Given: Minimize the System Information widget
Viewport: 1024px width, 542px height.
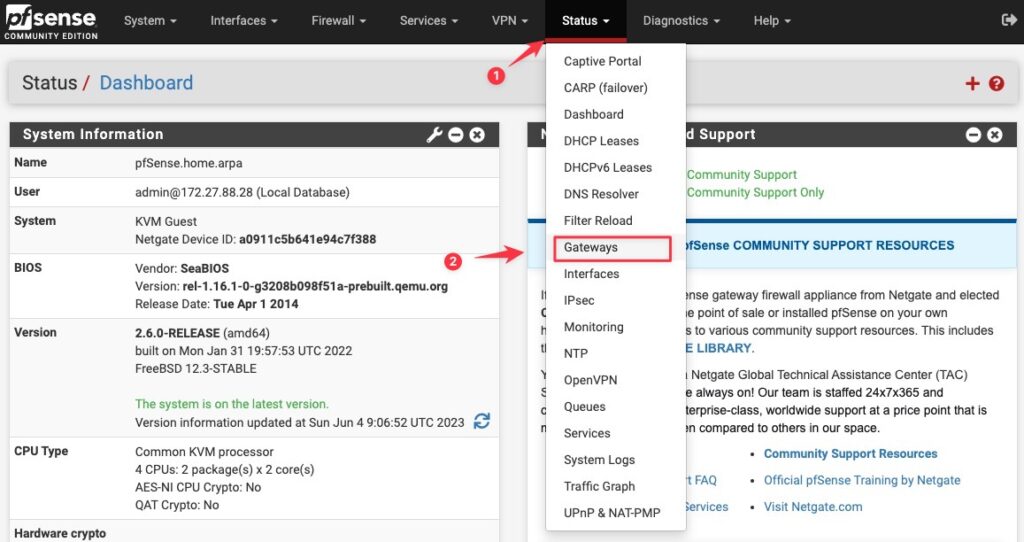Looking at the screenshot, I should (x=456, y=135).
